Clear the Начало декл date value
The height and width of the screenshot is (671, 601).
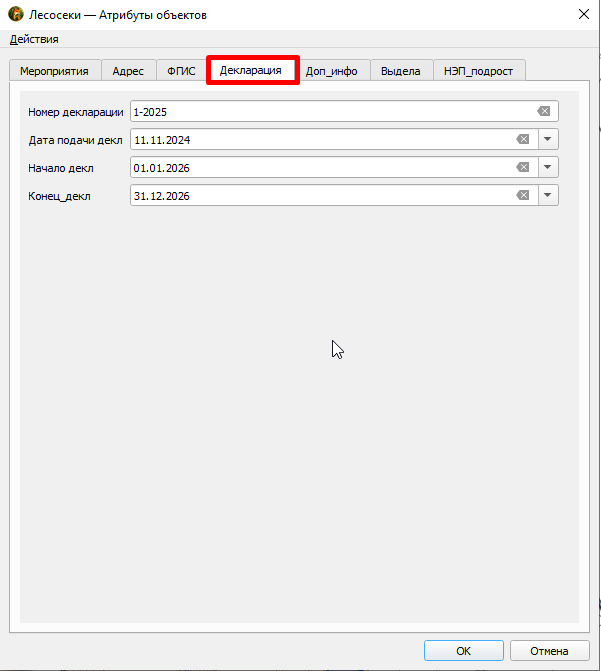click(x=523, y=167)
